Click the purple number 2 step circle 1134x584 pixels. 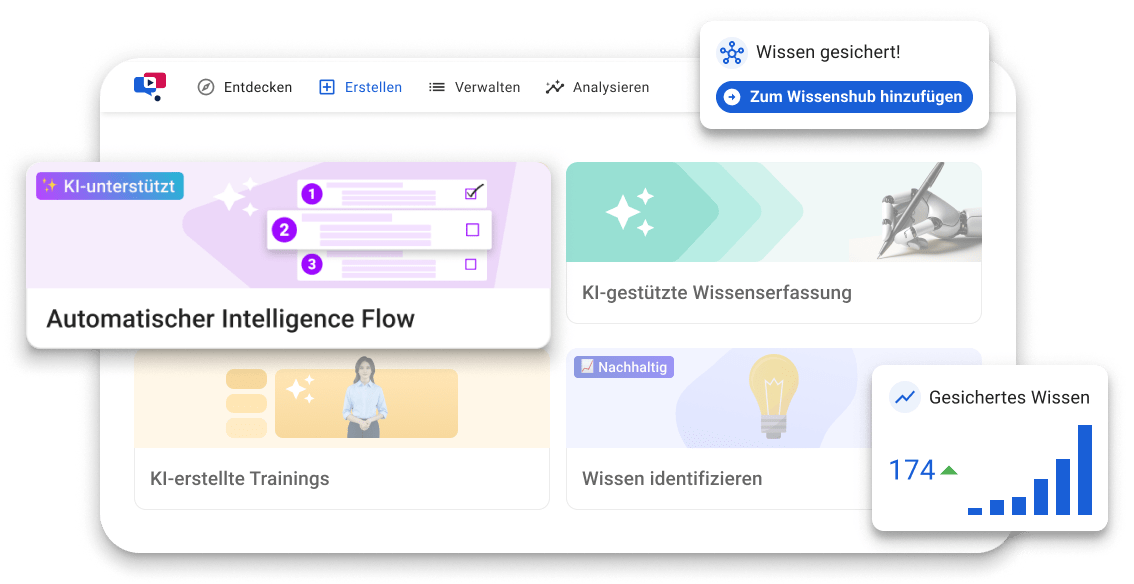tap(284, 230)
